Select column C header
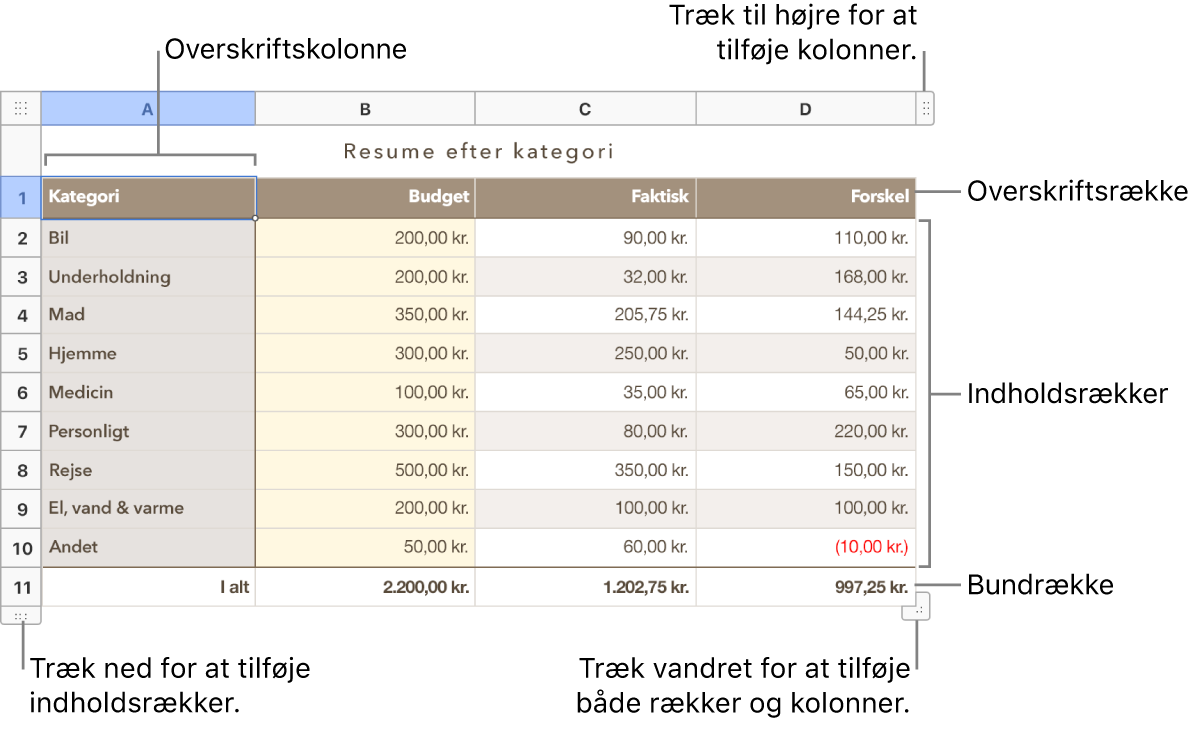Viewport: 1199px width, 729px height. click(585, 109)
